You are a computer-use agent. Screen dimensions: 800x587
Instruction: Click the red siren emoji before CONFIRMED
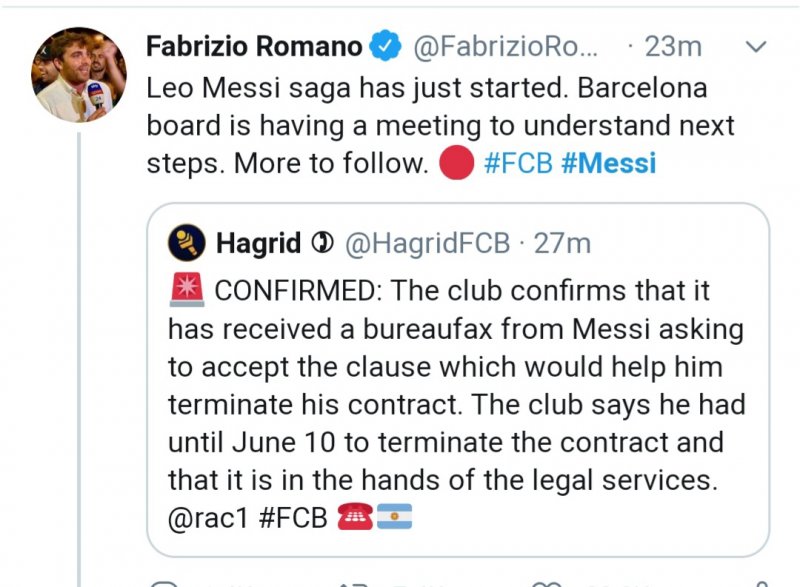pyautogui.click(x=187, y=290)
